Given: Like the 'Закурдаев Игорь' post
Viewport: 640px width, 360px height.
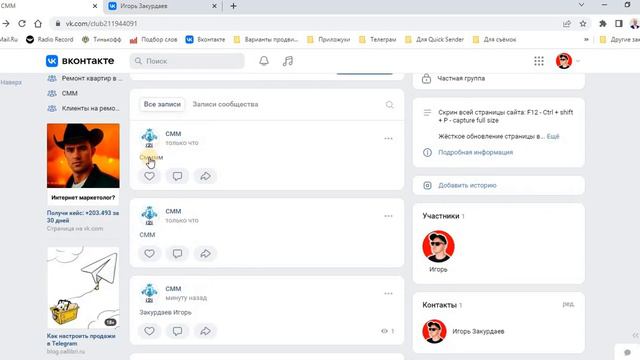Looking at the screenshot, I should [149, 331].
